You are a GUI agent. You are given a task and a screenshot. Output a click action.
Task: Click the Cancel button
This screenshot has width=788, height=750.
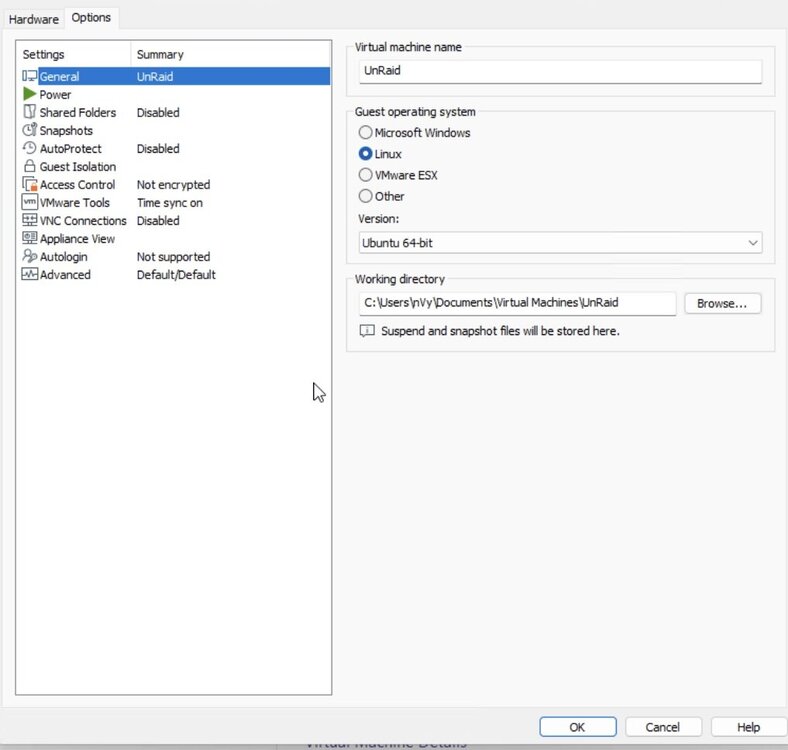[663, 727]
